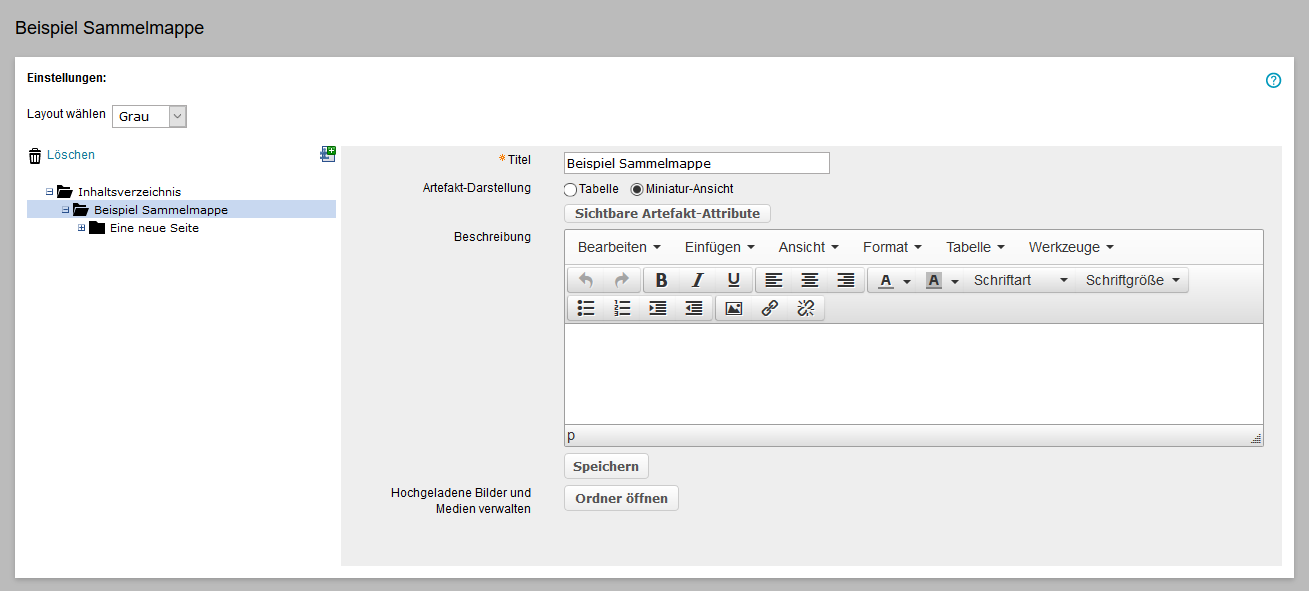Open the Schriftart font dropdown
This screenshot has width=1309, height=591.
coord(1020,280)
